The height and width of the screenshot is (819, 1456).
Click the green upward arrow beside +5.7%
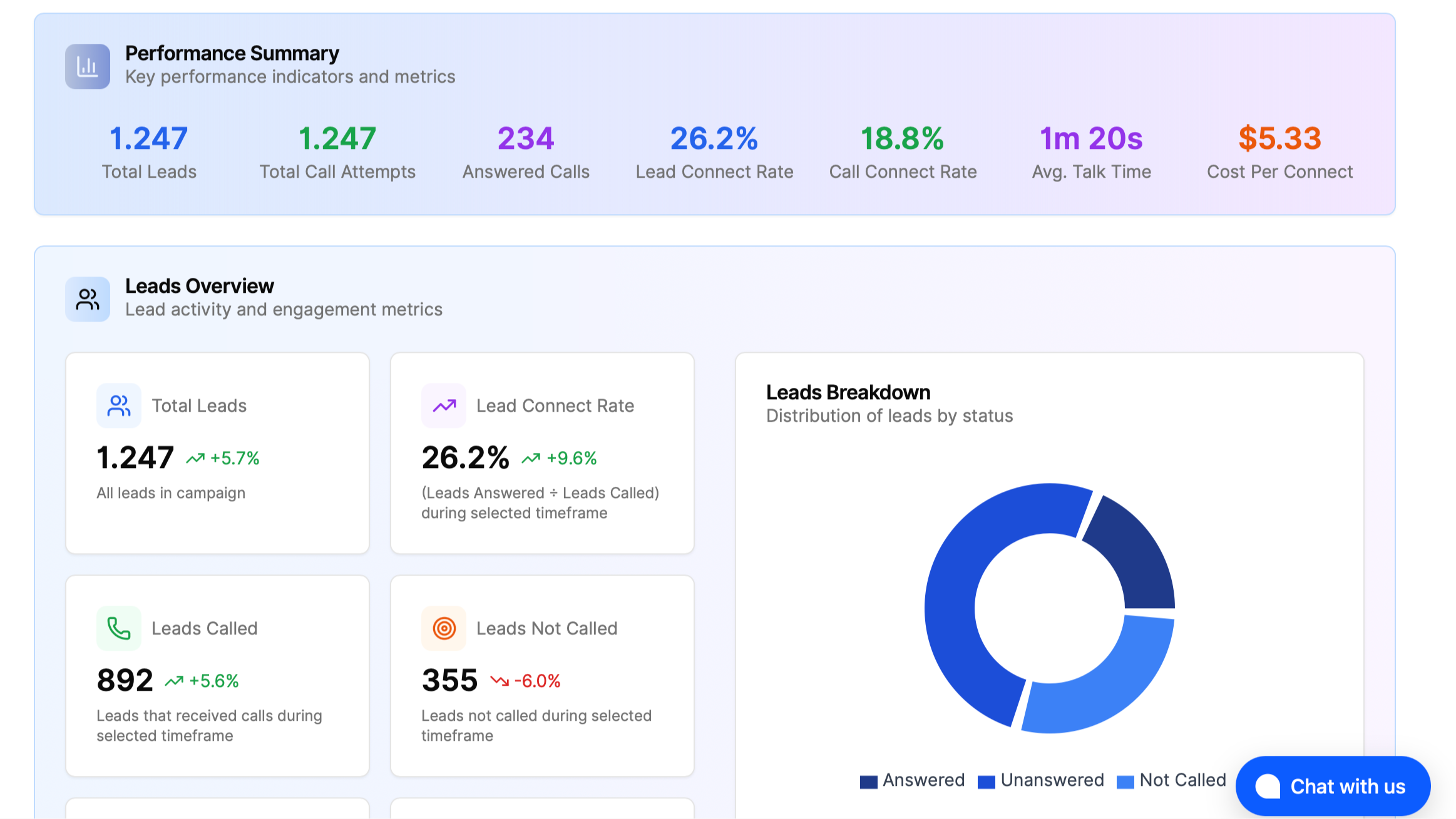[195, 458]
